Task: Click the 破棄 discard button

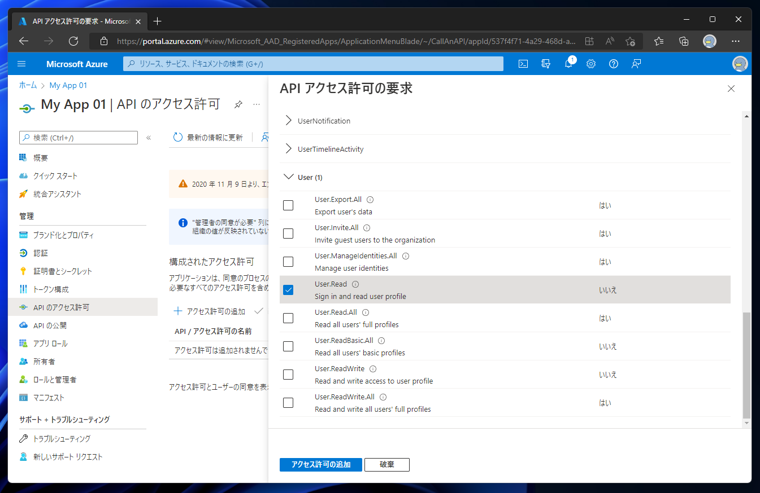Action: 387,464
